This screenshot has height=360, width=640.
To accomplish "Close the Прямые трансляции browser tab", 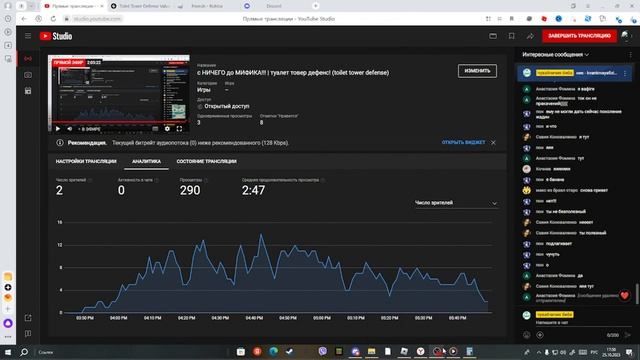I will [x=102, y=6].
